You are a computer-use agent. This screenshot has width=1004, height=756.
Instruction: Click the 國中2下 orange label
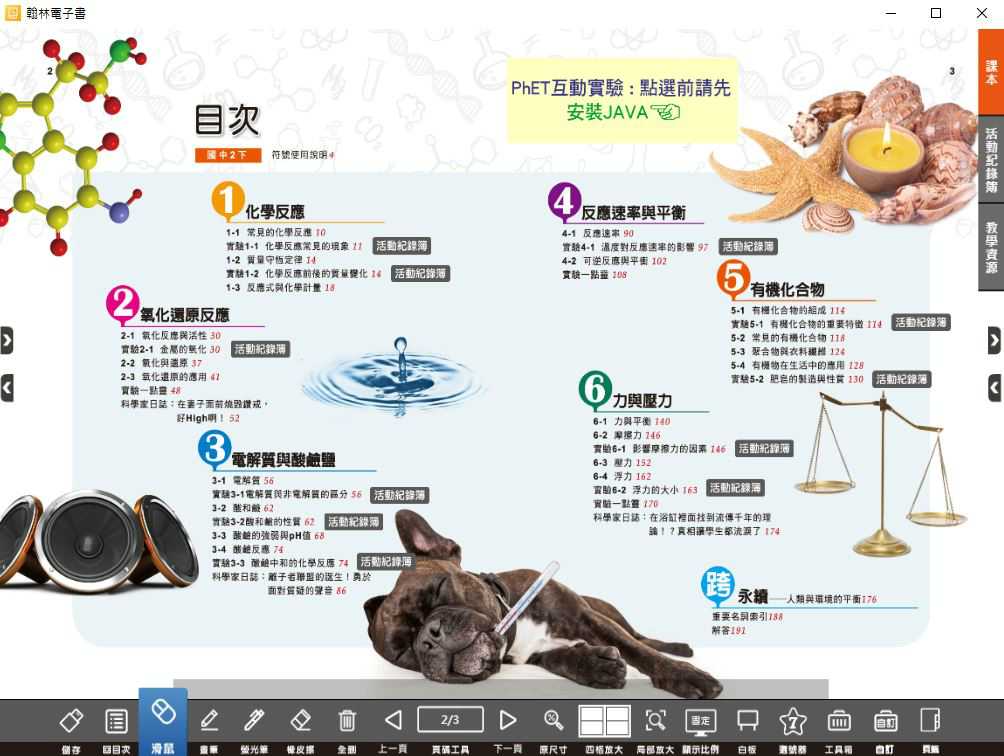click(227, 155)
